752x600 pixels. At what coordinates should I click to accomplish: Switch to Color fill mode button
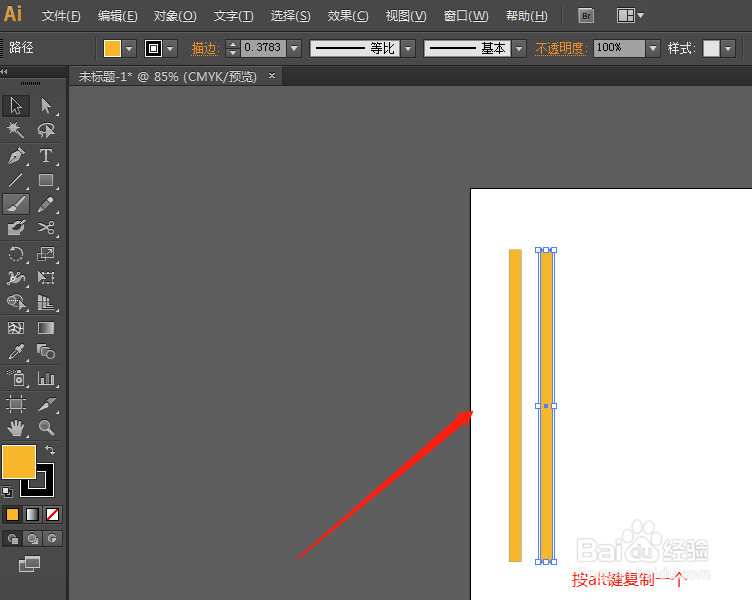pos(12,515)
